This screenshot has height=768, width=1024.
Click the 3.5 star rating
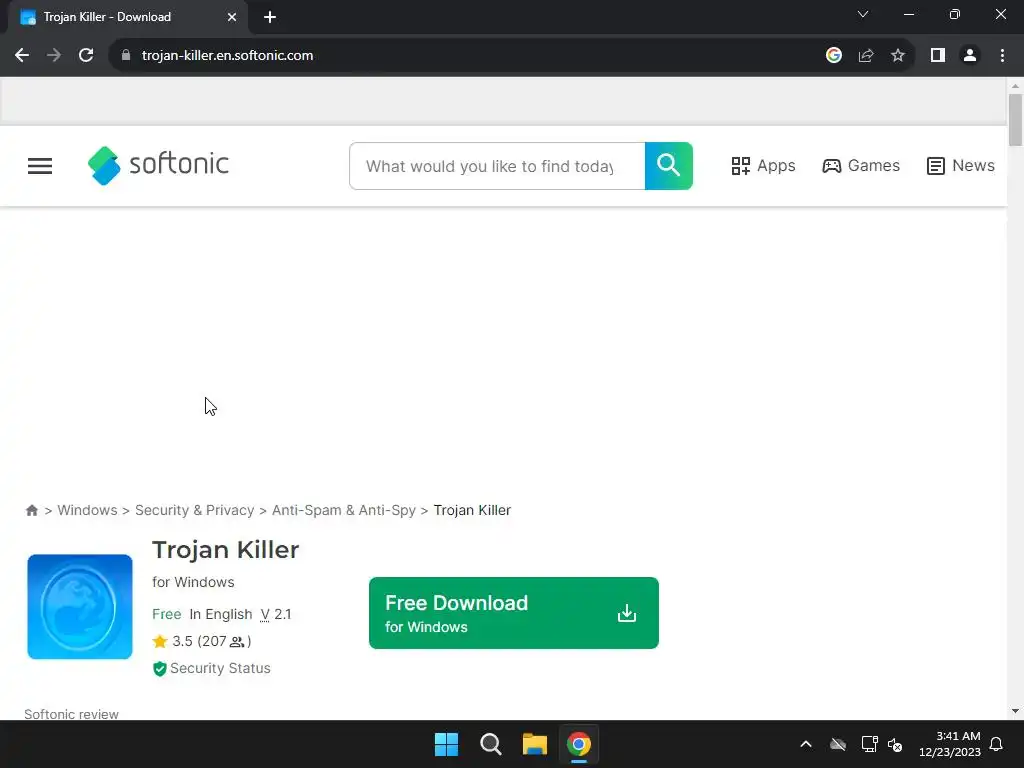pyautogui.click(x=202, y=641)
